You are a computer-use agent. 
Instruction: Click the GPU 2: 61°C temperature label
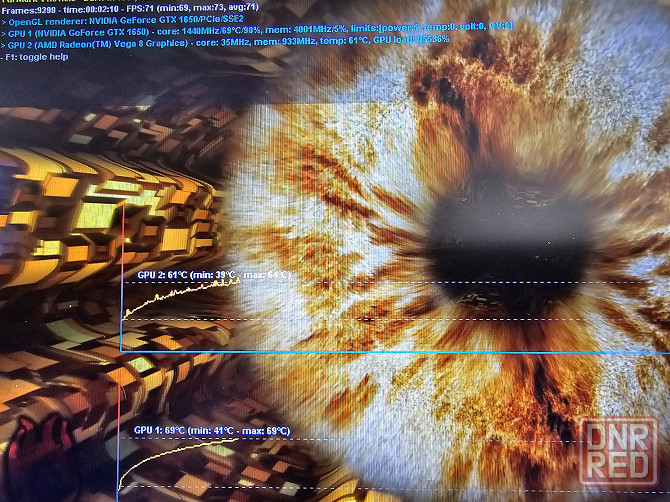pos(214,275)
